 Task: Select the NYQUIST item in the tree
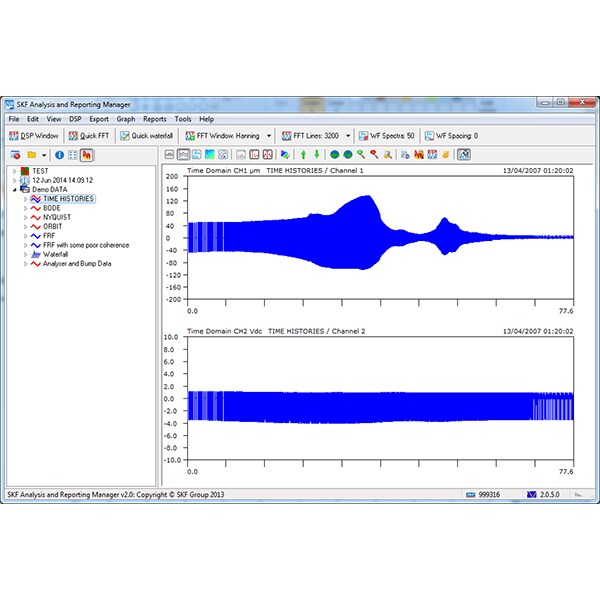tap(61, 217)
